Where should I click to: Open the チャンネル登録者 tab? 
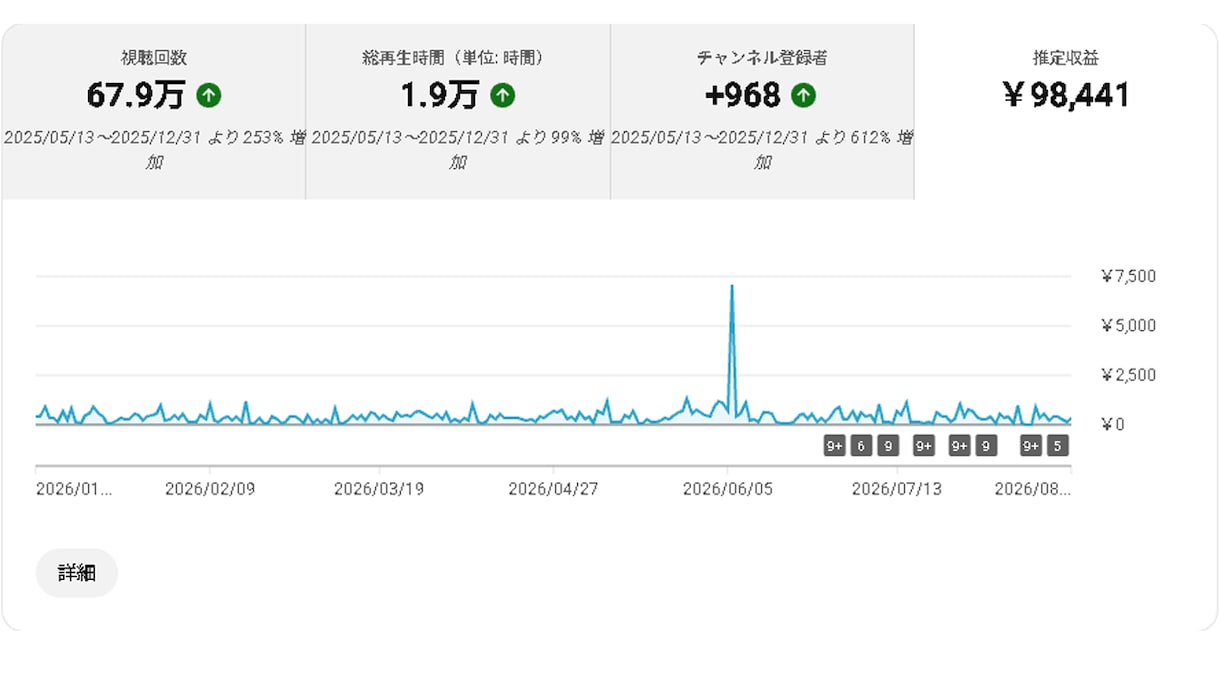(x=762, y=111)
